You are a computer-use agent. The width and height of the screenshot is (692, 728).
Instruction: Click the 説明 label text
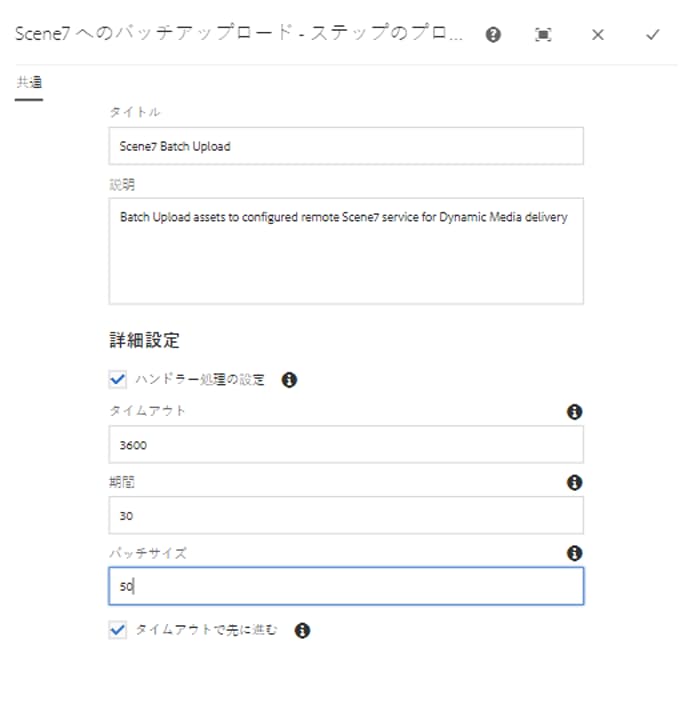coord(122,185)
